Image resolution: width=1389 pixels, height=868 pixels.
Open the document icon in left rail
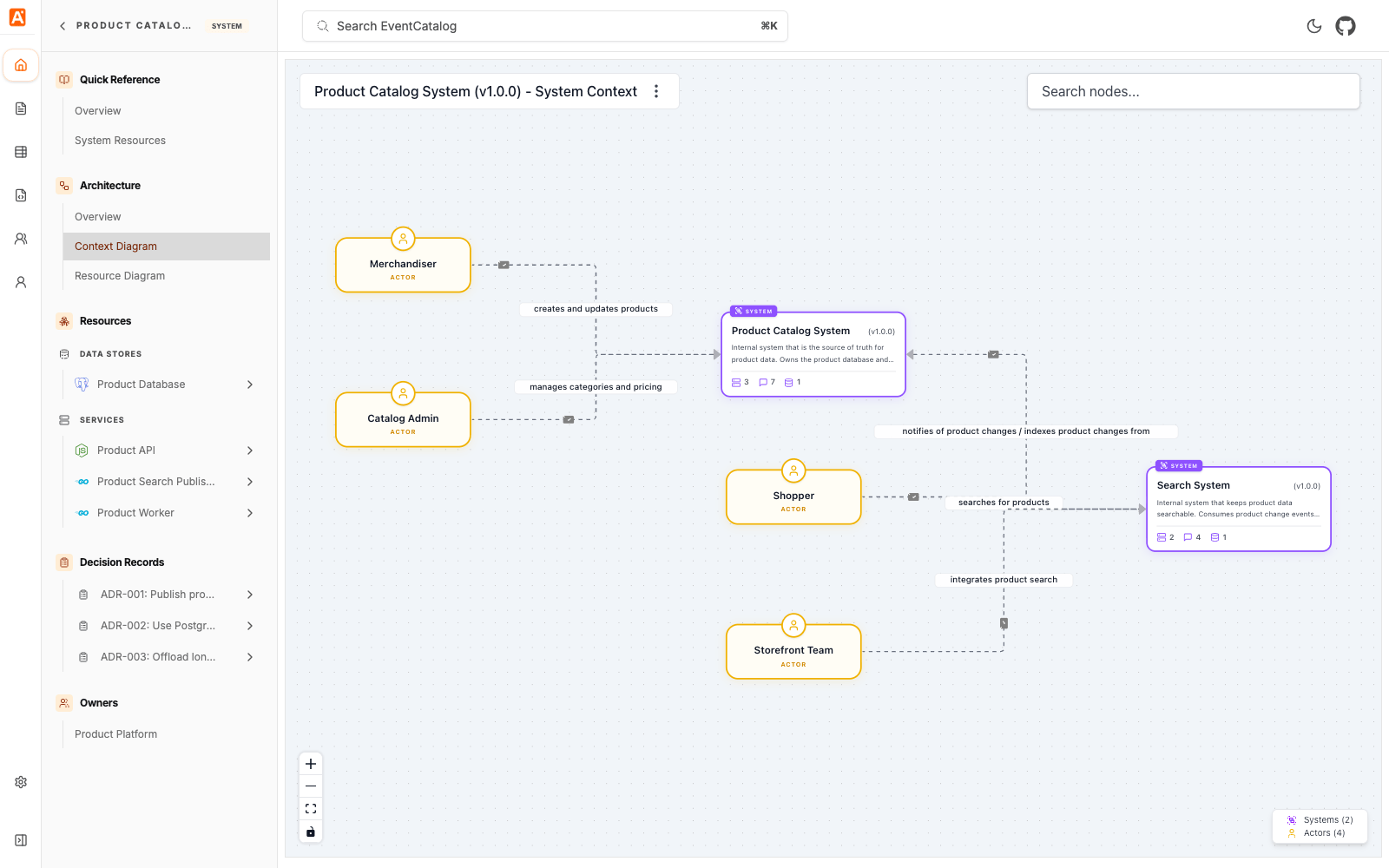[21, 108]
